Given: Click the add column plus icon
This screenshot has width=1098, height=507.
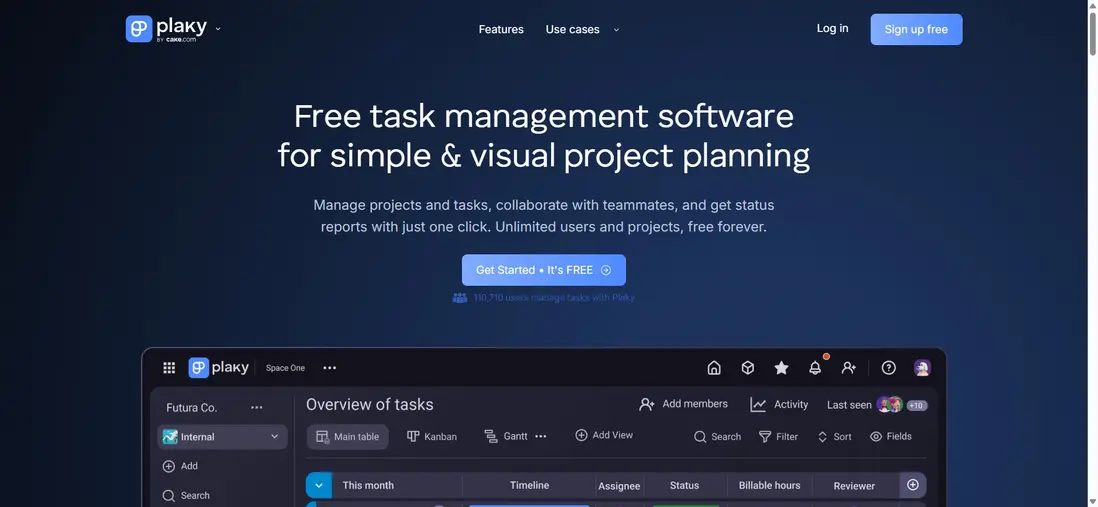Looking at the screenshot, I should tap(913, 485).
